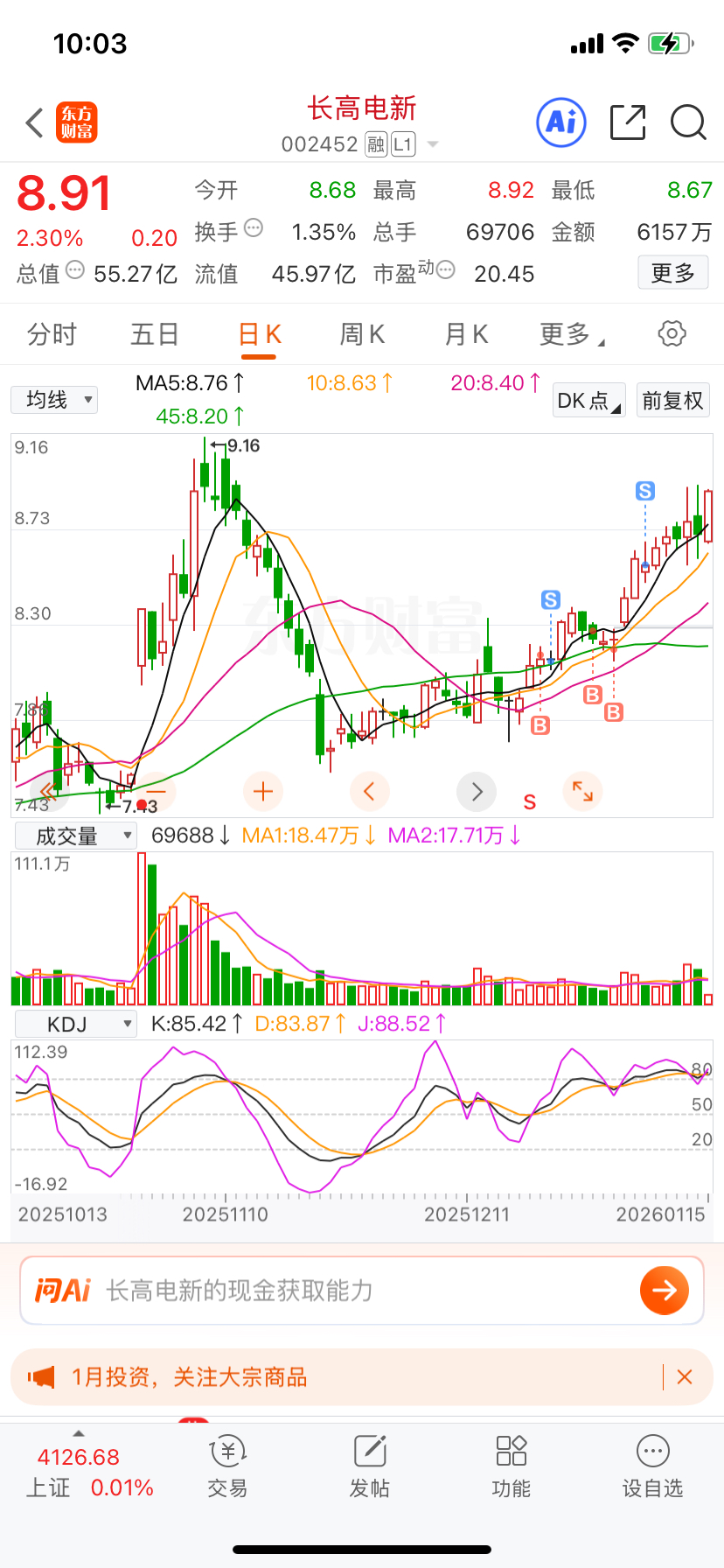Select the 日K tab
The height and width of the screenshot is (1568, 724).
coord(259,334)
